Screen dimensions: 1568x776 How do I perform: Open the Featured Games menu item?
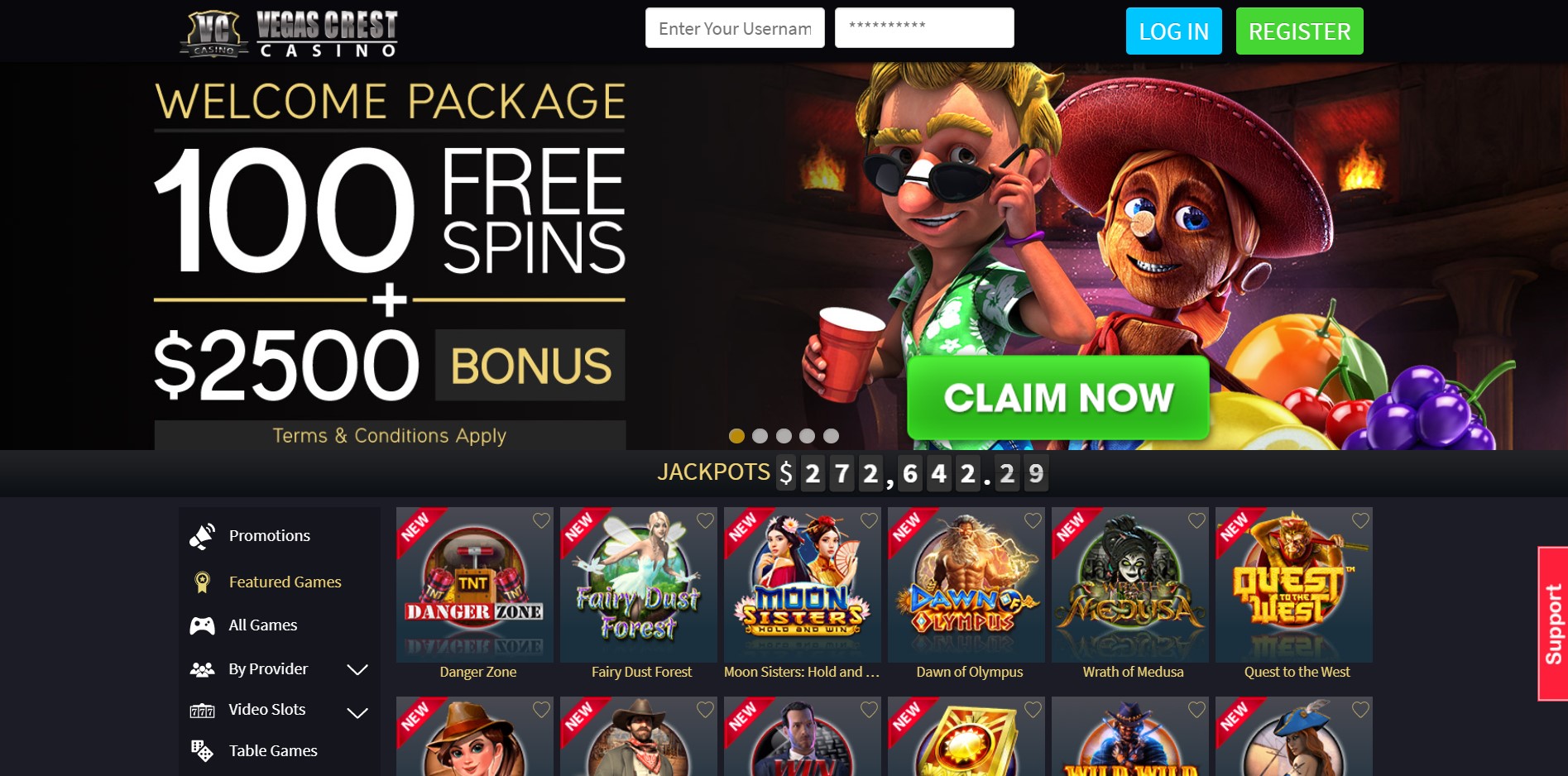(285, 582)
